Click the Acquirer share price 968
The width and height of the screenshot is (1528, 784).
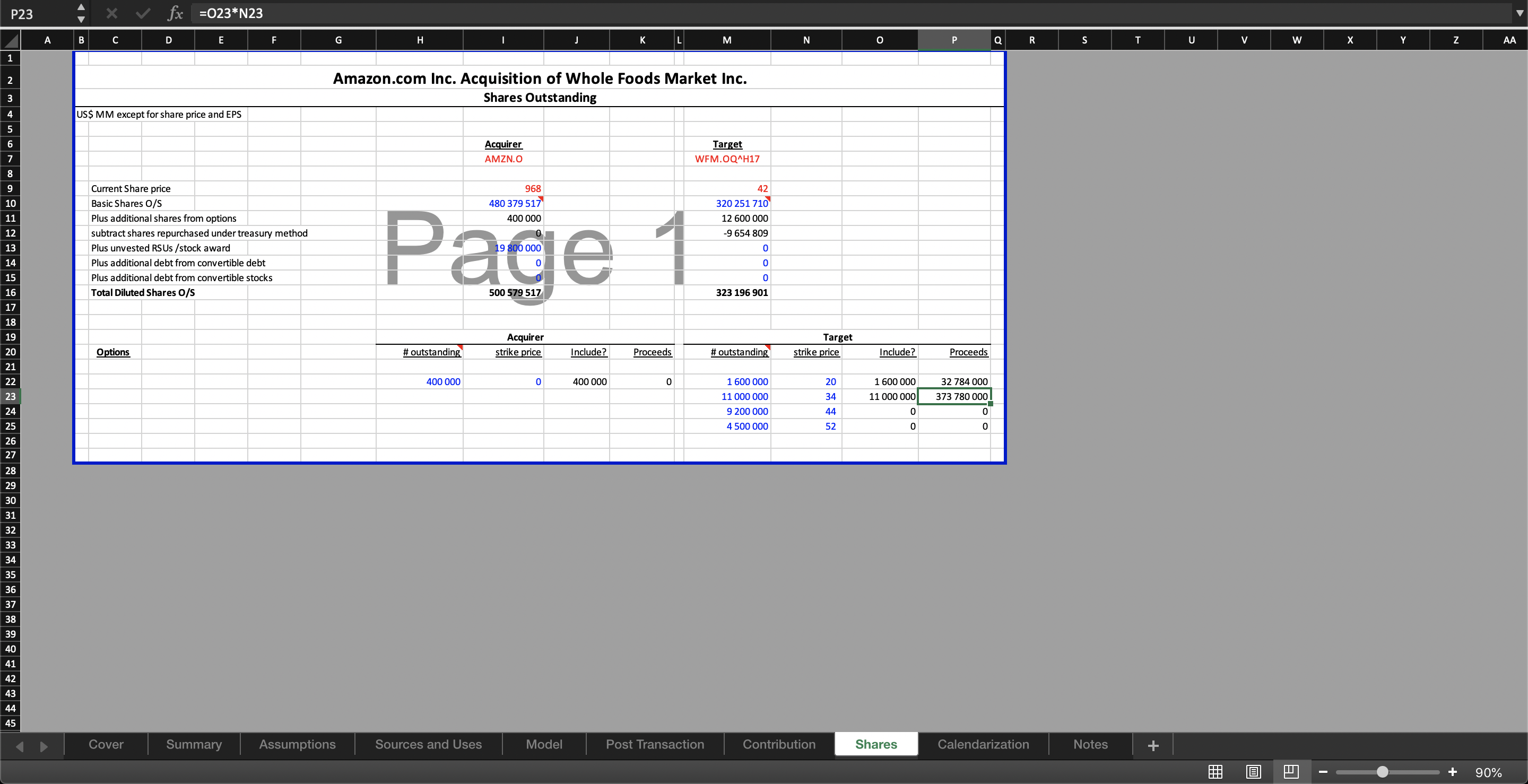503,189
